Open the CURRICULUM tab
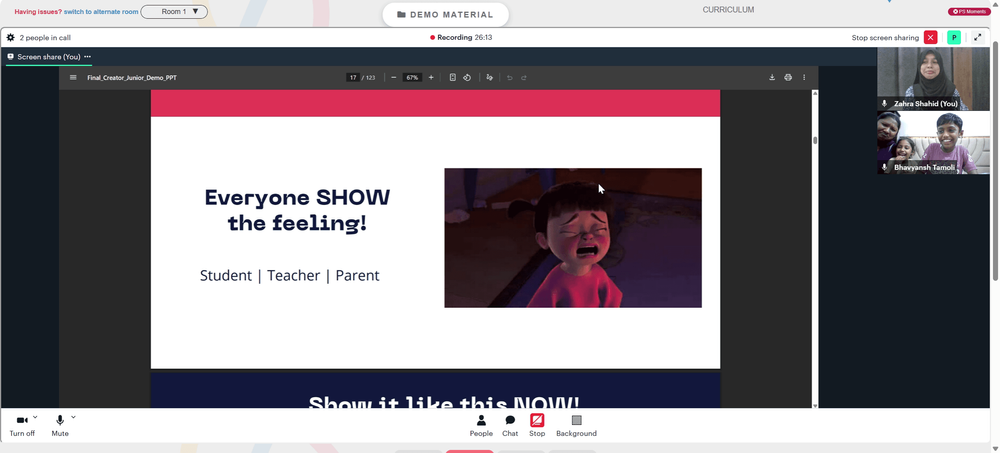The height and width of the screenshot is (453, 1000). (728, 10)
